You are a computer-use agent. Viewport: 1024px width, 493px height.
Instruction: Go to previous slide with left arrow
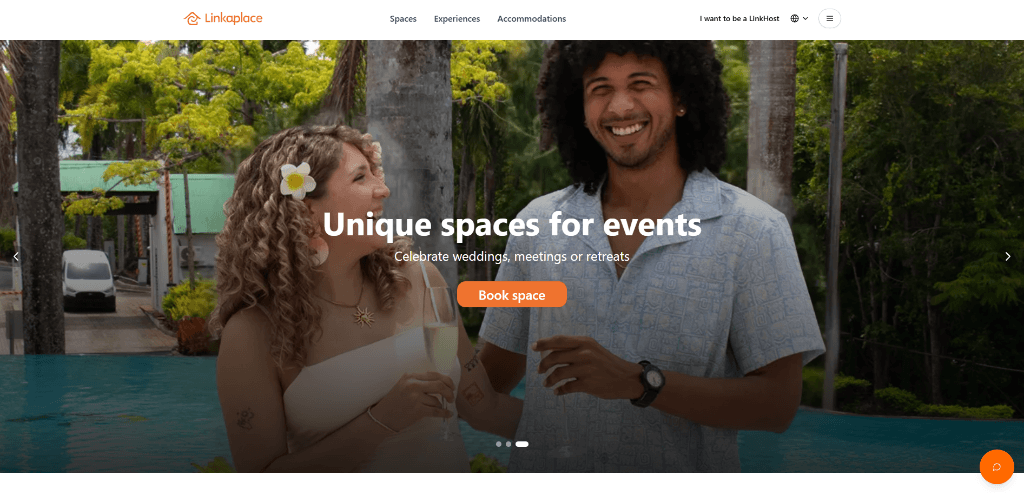(x=16, y=257)
